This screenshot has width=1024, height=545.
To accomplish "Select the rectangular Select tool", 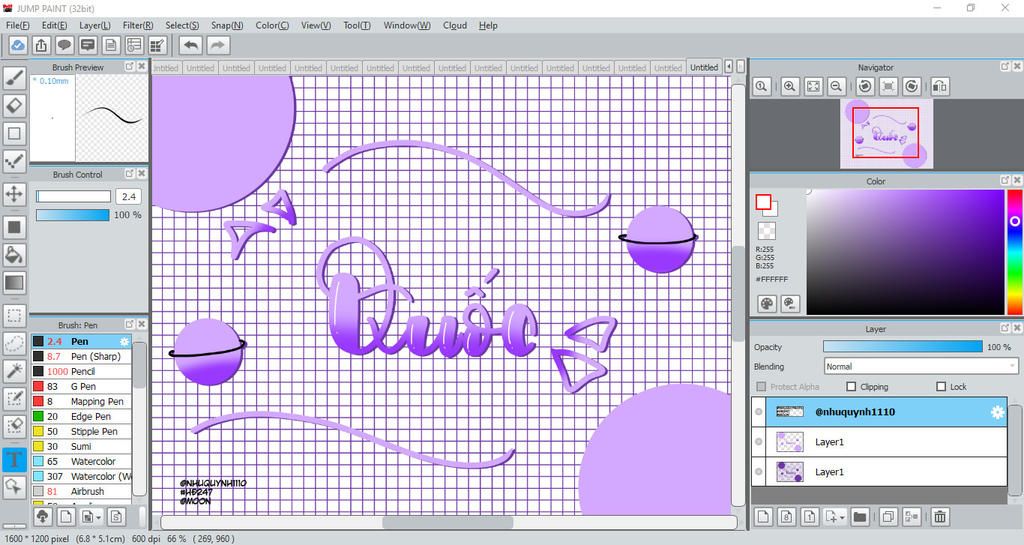I will [14, 316].
